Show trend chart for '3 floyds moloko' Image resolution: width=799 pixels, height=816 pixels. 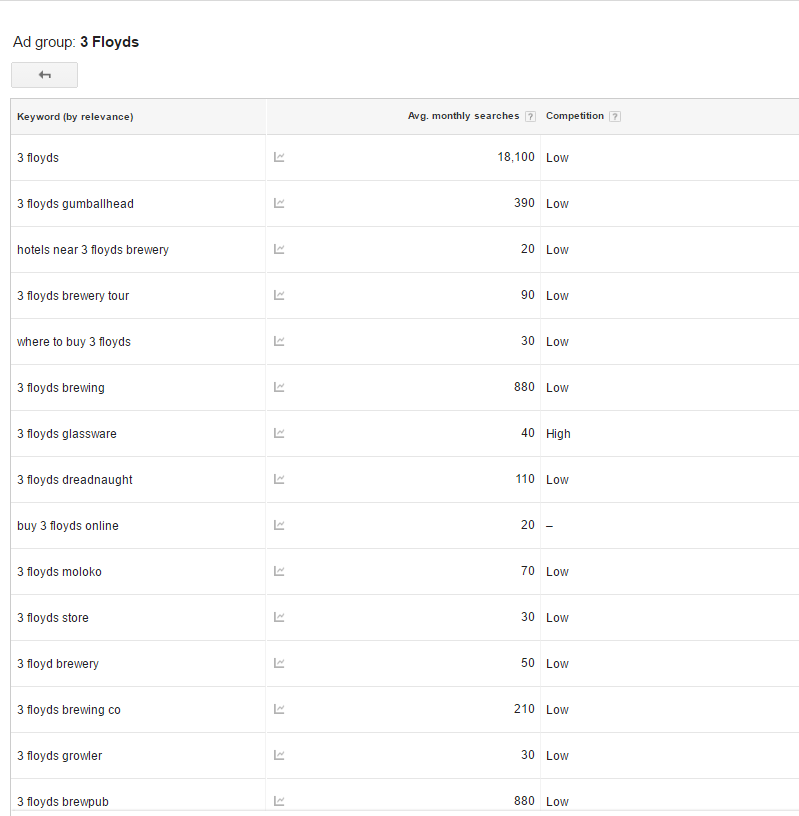click(x=279, y=571)
